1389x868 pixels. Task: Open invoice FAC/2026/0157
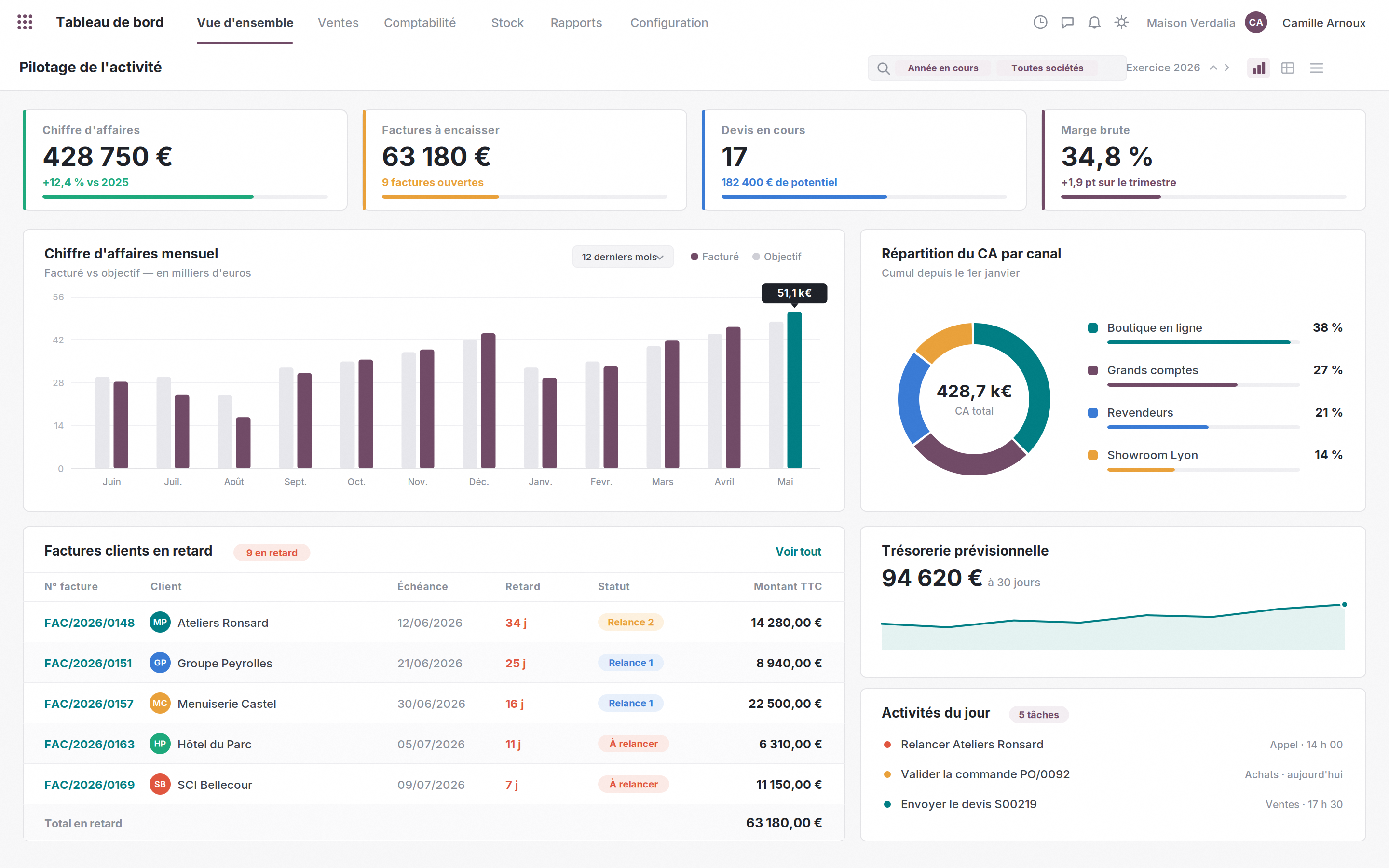(89, 704)
